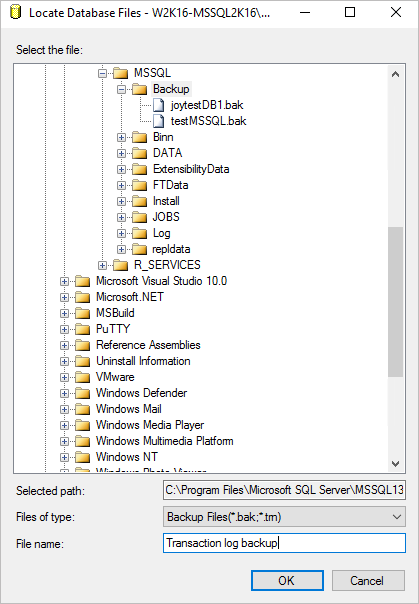Expand the R_SERVICES folder node

(102, 265)
